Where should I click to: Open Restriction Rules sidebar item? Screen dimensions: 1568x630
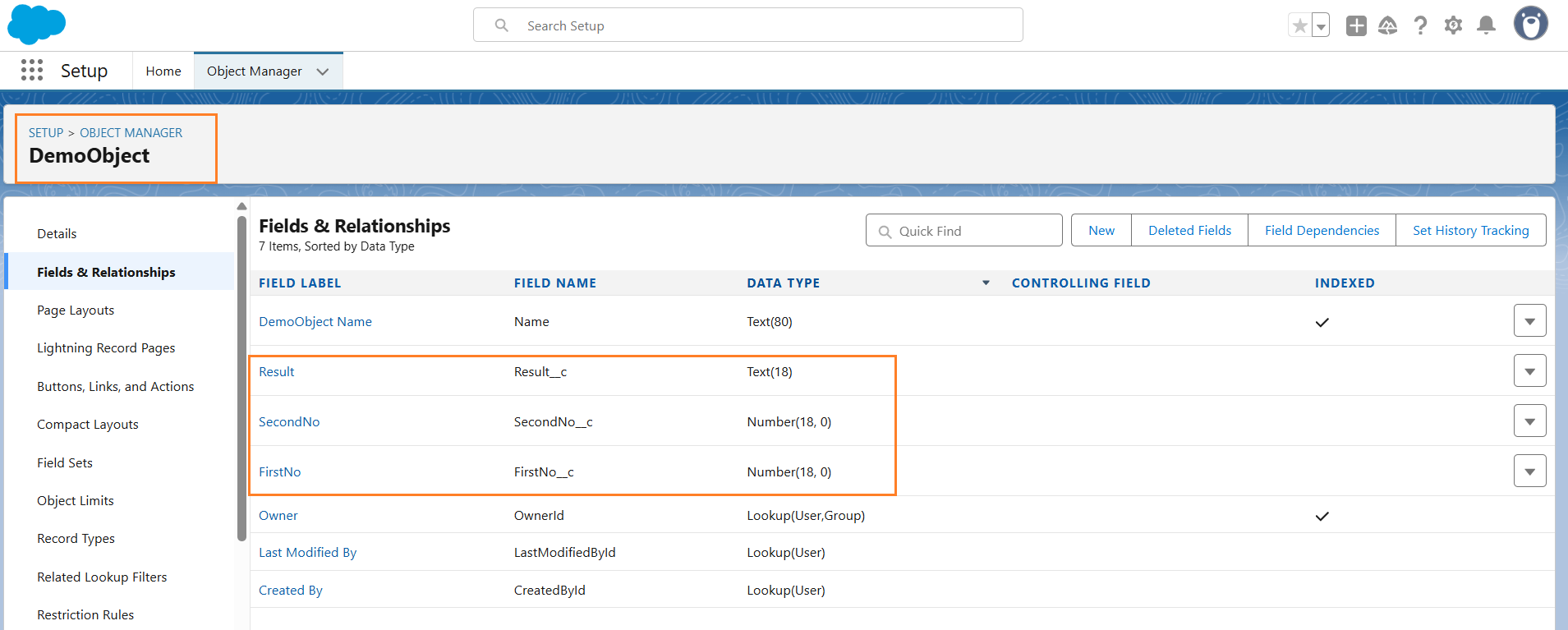pyautogui.click(x=85, y=615)
